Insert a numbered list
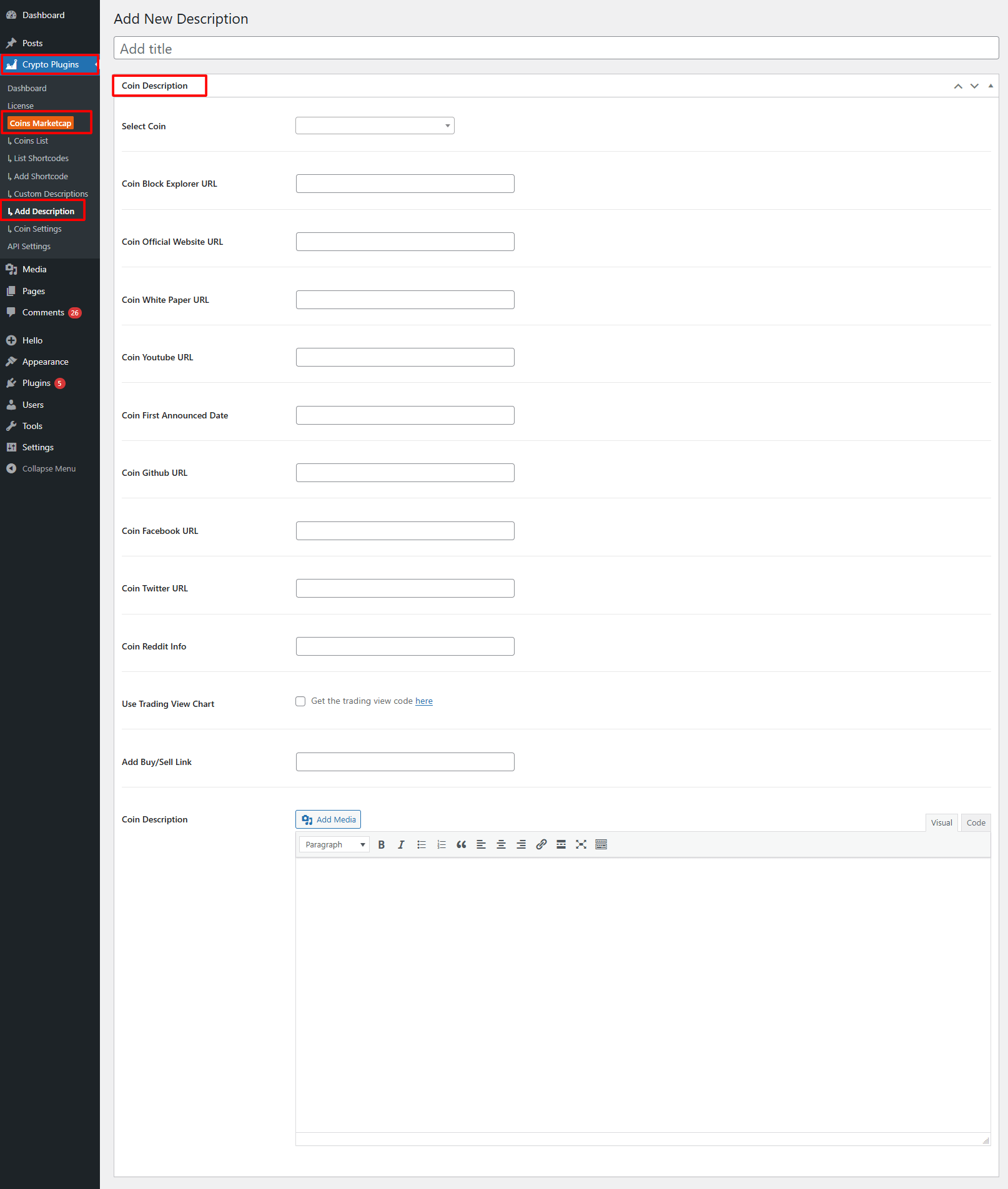 (x=442, y=844)
